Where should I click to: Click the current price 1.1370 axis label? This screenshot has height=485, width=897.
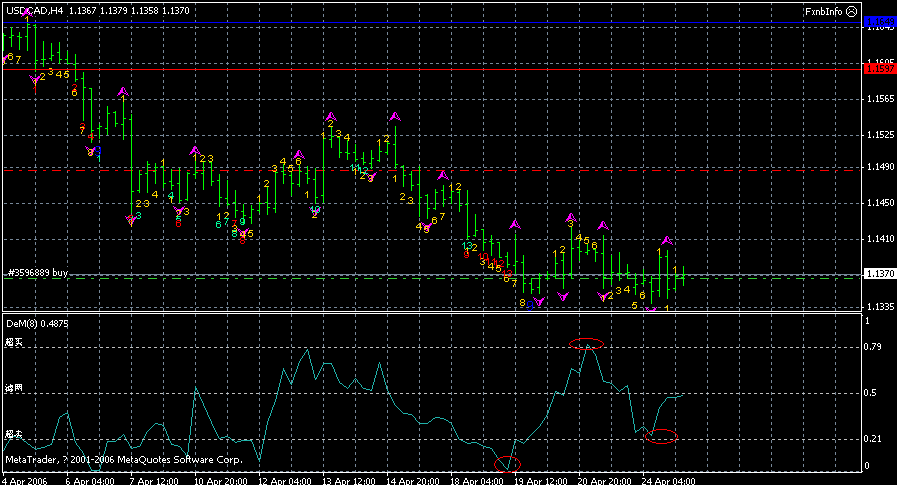point(879,274)
